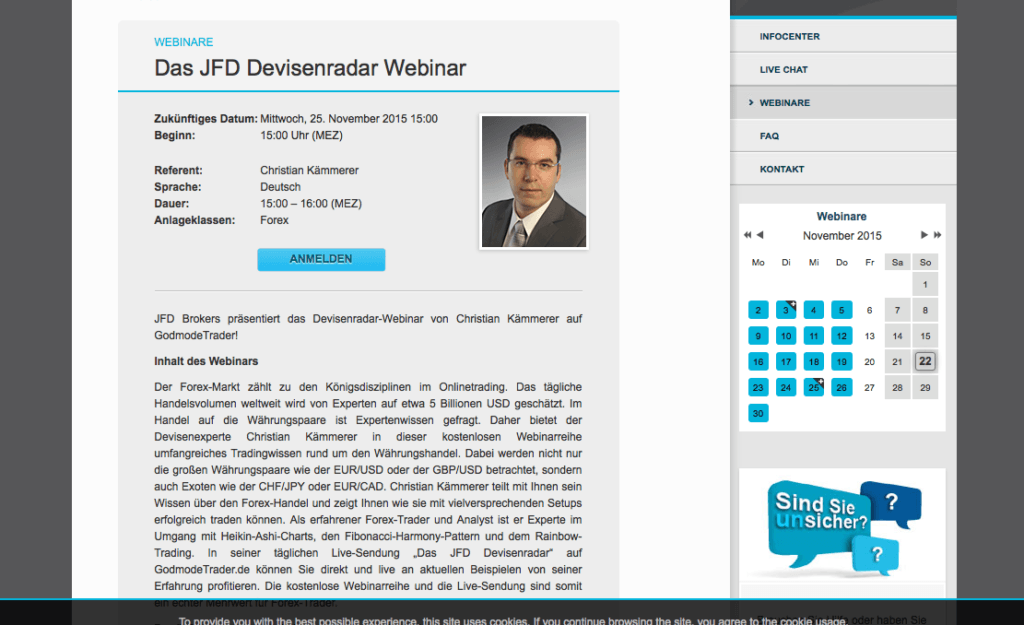Select WEBINARE in the sidebar menu

[x=843, y=103]
